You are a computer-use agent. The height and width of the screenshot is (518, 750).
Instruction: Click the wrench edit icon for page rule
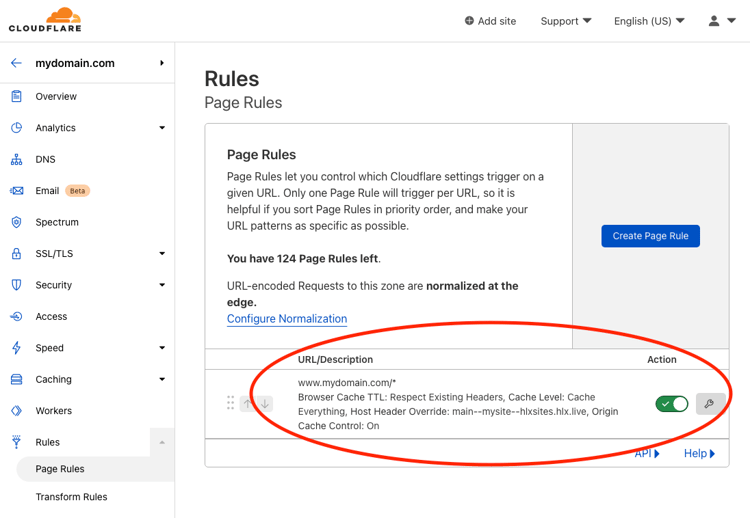710,404
